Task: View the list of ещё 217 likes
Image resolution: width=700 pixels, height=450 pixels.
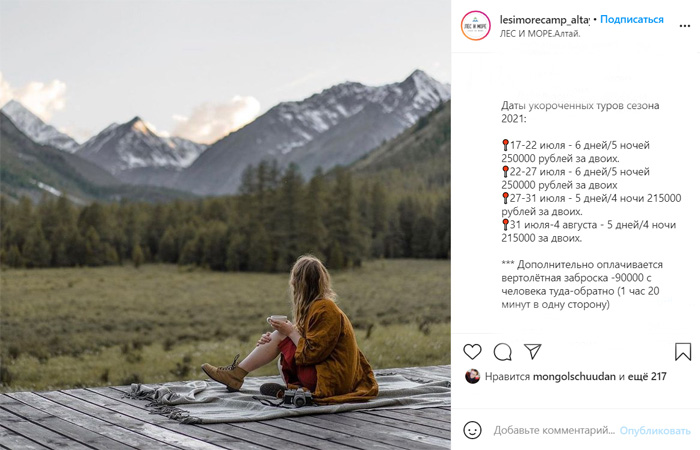Action: click(x=647, y=376)
